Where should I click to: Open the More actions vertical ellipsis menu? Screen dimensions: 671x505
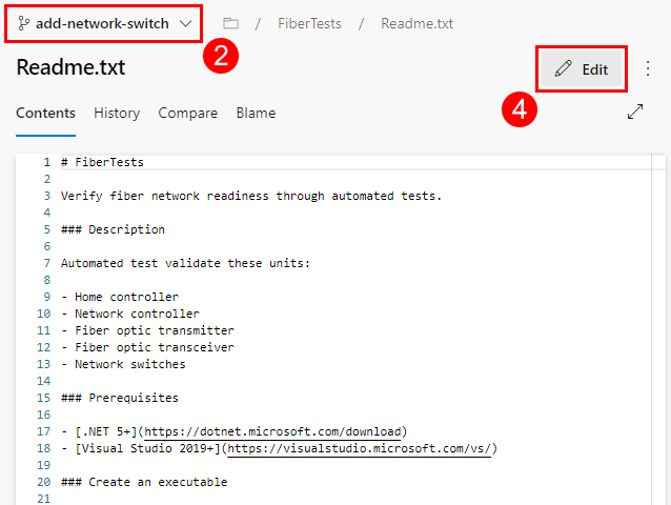coord(647,68)
